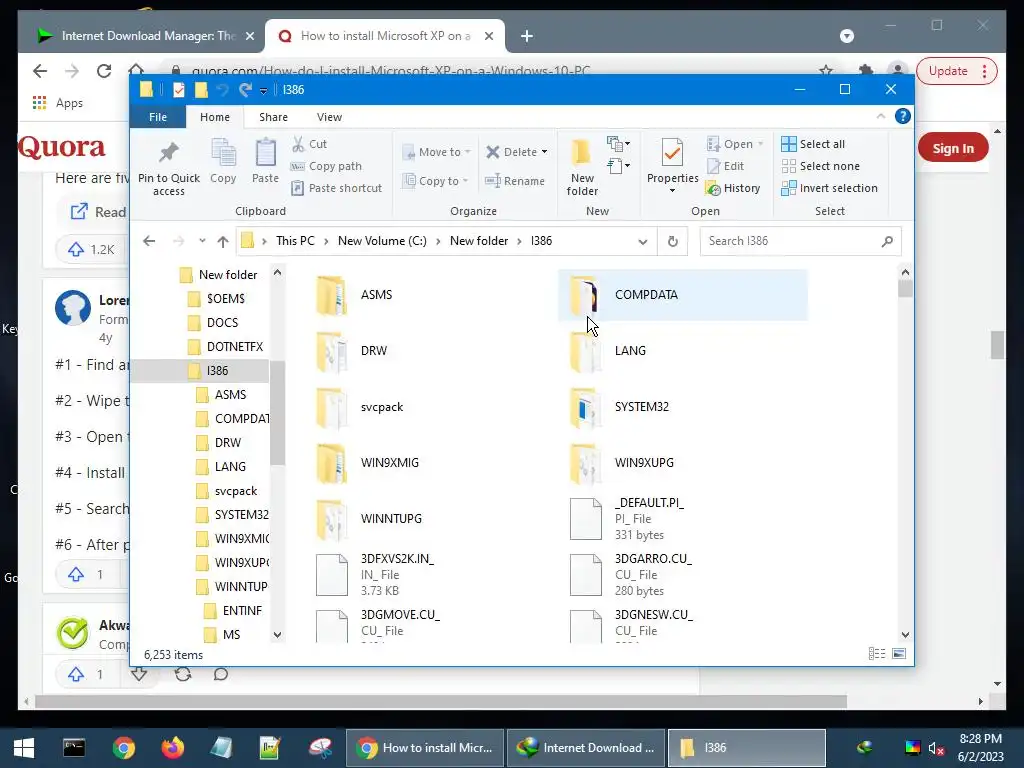This screenshot has height=768, width=1024.
Task: Click Select none in the ribbon
Action: (x=820, y=166)
